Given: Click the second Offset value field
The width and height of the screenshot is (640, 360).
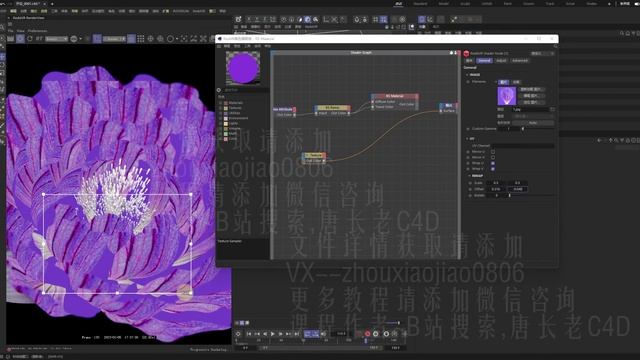Looking at the screenshot, I should click(x=518, y=189).
